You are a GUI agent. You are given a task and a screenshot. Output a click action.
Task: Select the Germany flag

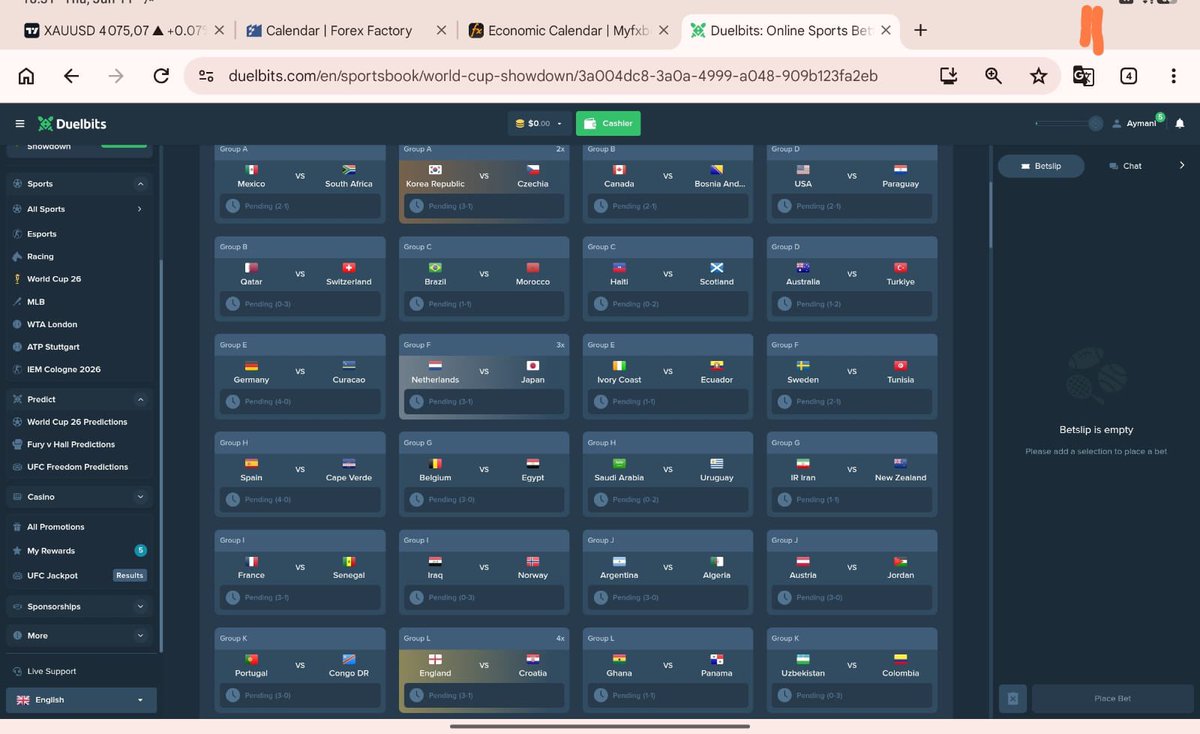(x=251, y=366)
